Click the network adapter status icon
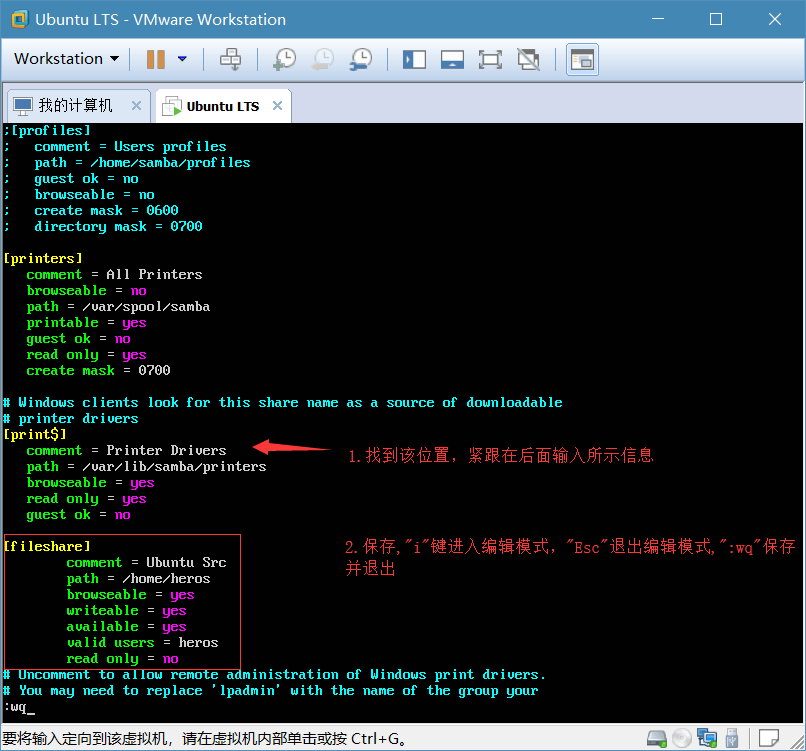 (707, 739)
